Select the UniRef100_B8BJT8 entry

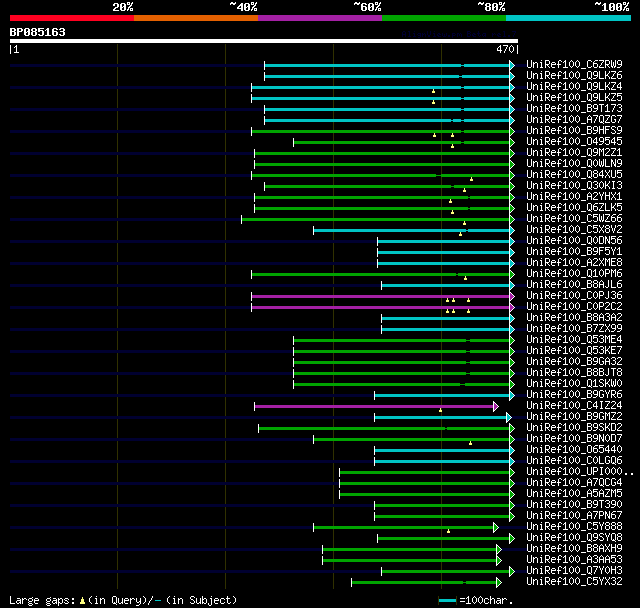(x=574, y=373)
